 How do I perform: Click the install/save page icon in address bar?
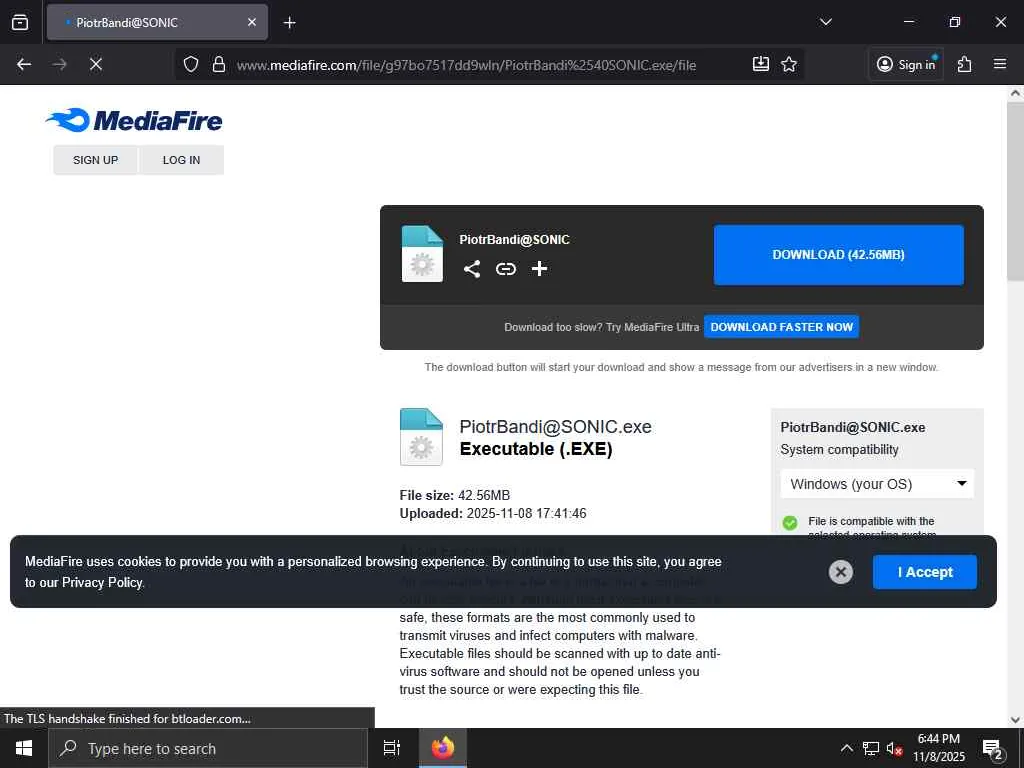click(761, 64)
